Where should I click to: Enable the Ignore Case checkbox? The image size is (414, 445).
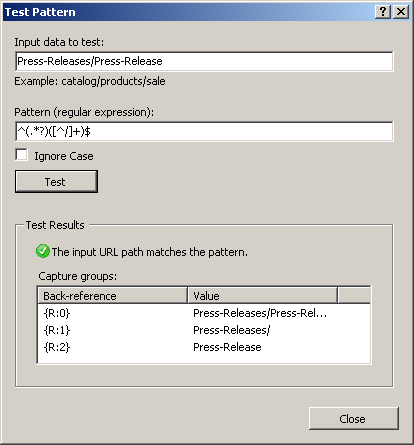pos(22,155)
